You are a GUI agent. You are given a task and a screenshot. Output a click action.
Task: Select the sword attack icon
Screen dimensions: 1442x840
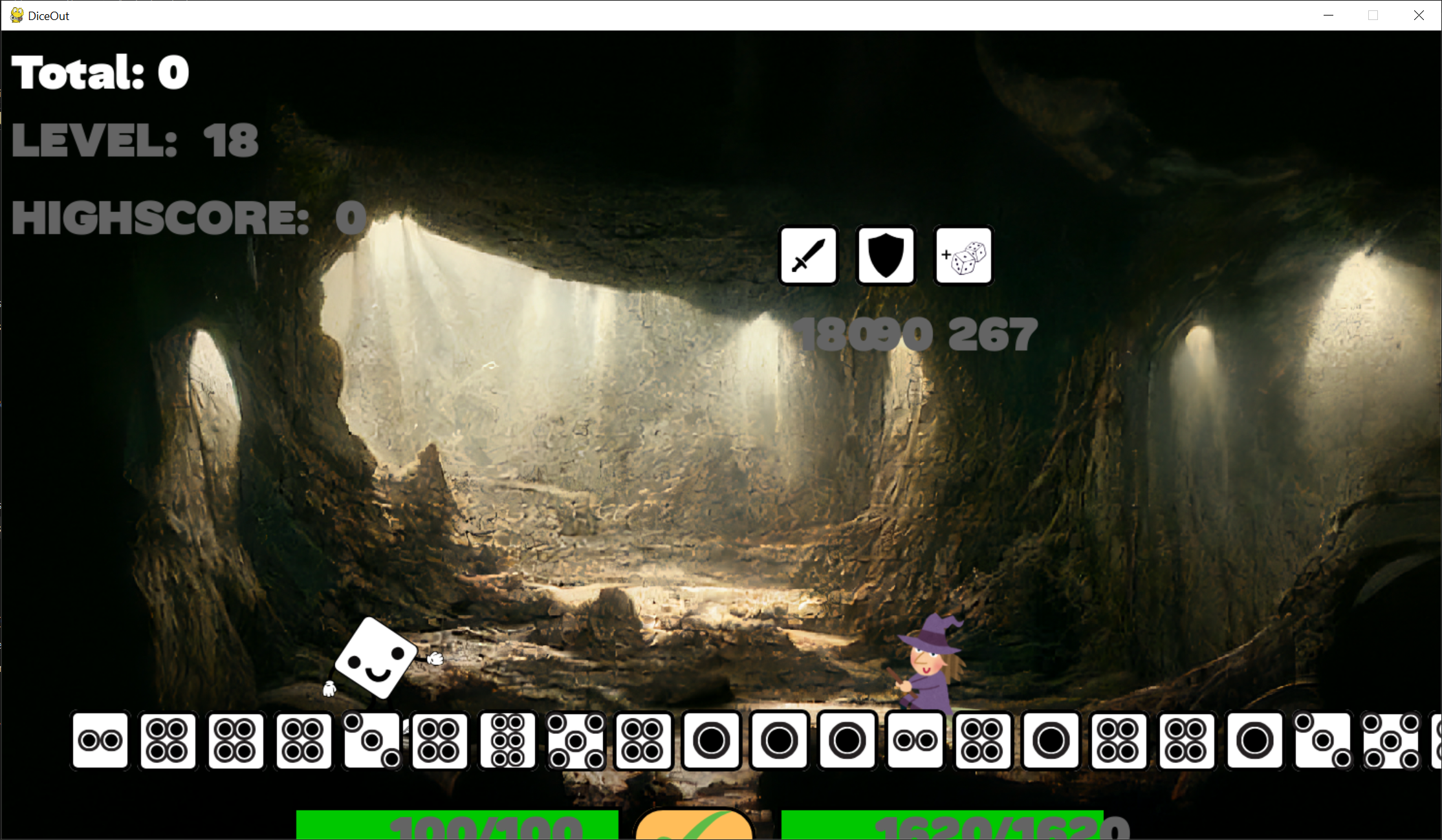(x=808, y=255)
